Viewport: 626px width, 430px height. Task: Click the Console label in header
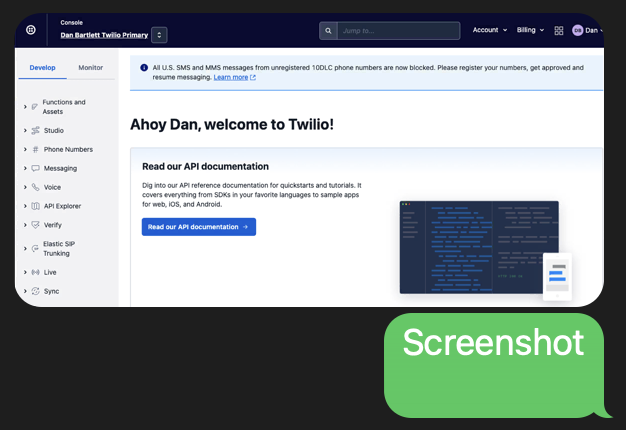71,23
